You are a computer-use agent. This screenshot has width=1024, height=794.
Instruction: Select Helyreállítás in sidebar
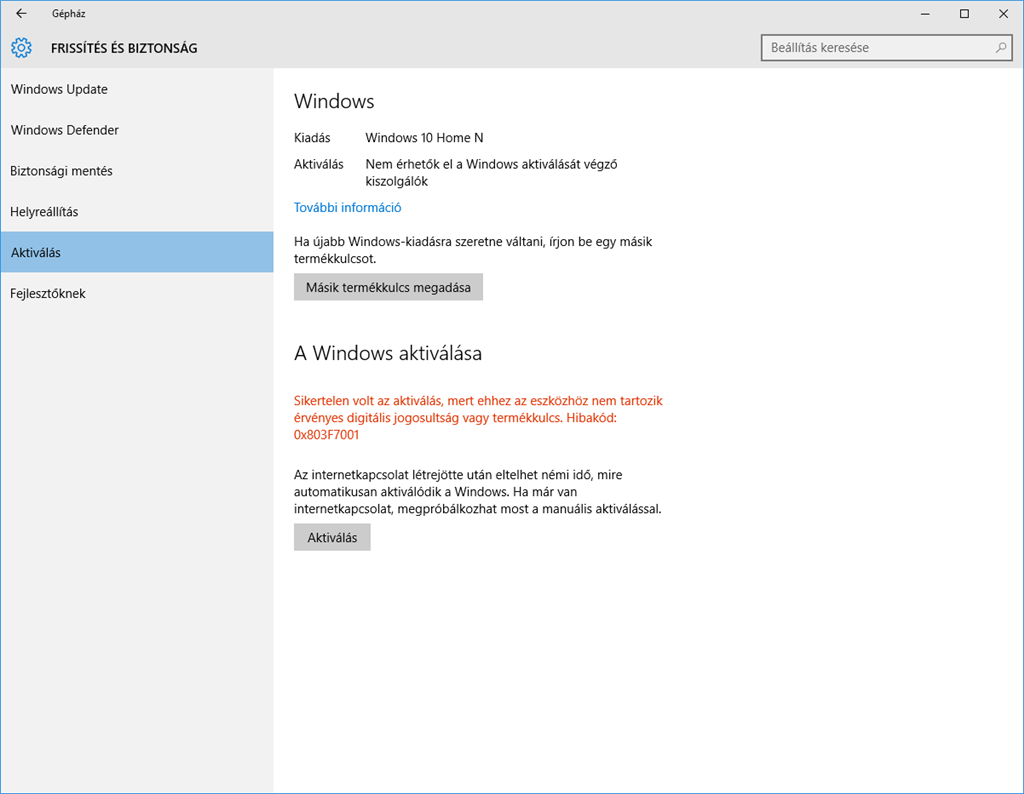pos(137,212)
